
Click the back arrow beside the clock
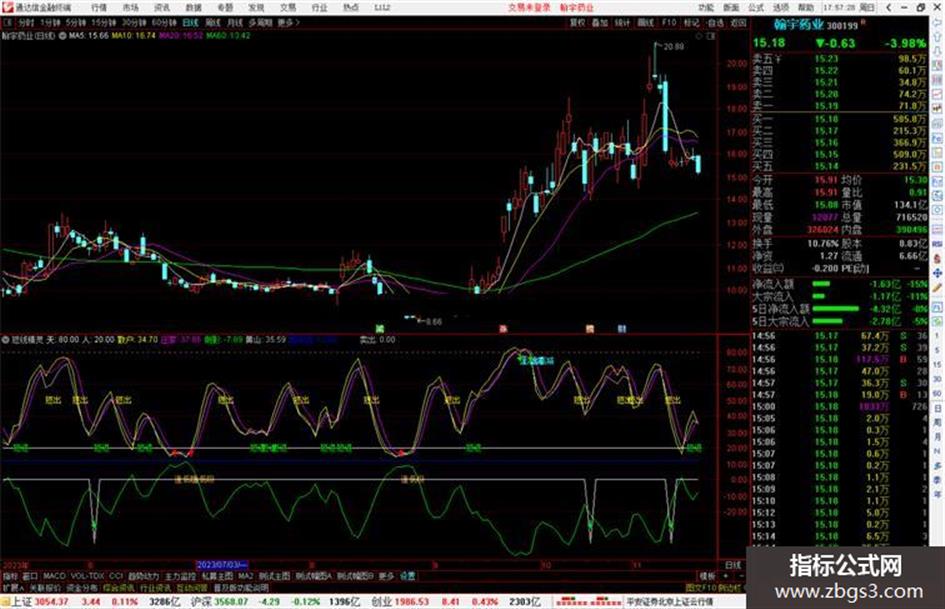pyautogui.click(x=889, y=8)
